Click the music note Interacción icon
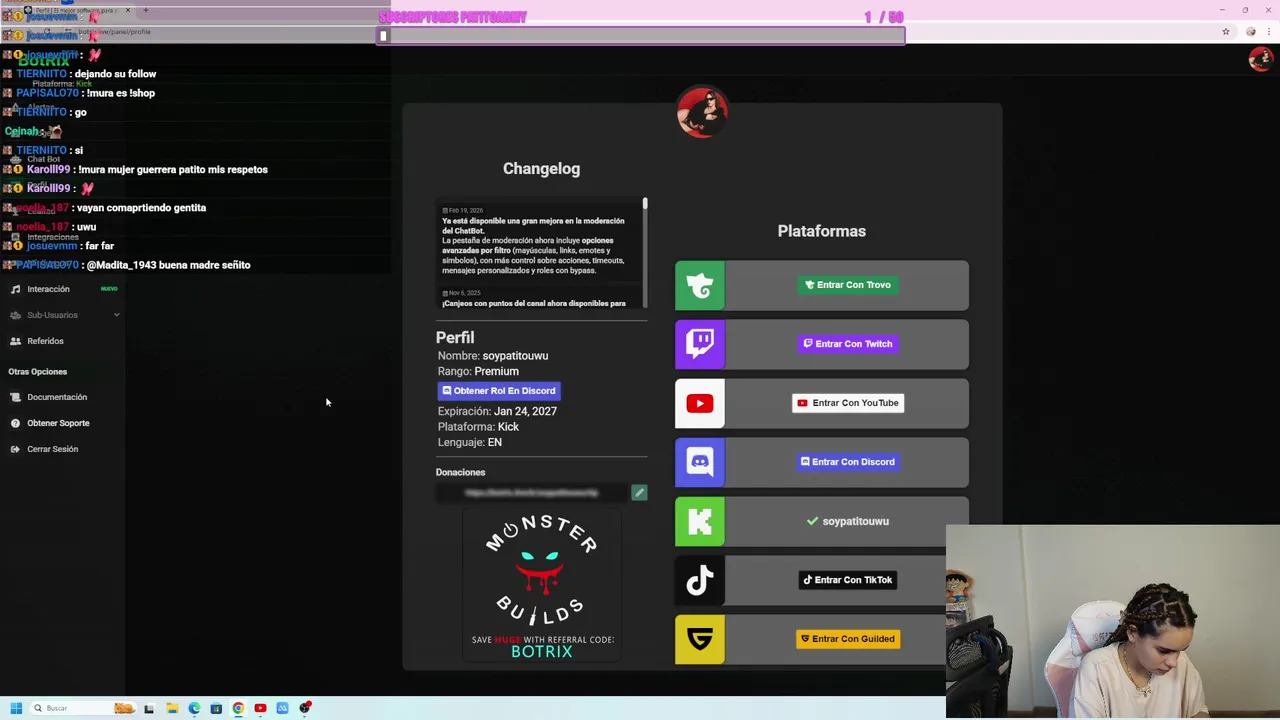 (15, 289)
